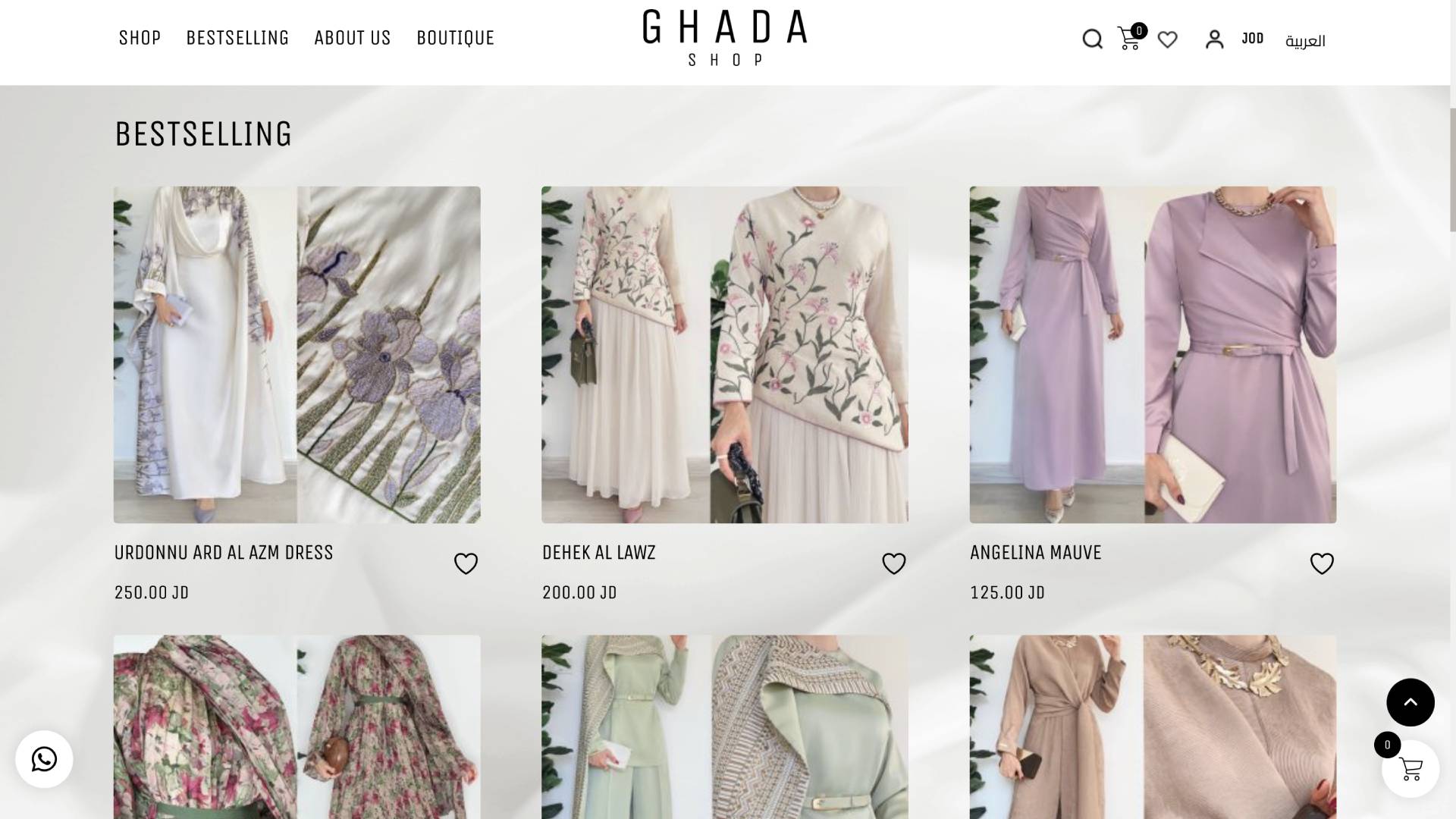Open Angelina Mauve product image
This screenshot has width=1456, height=819.
(x=1153, y=355)
